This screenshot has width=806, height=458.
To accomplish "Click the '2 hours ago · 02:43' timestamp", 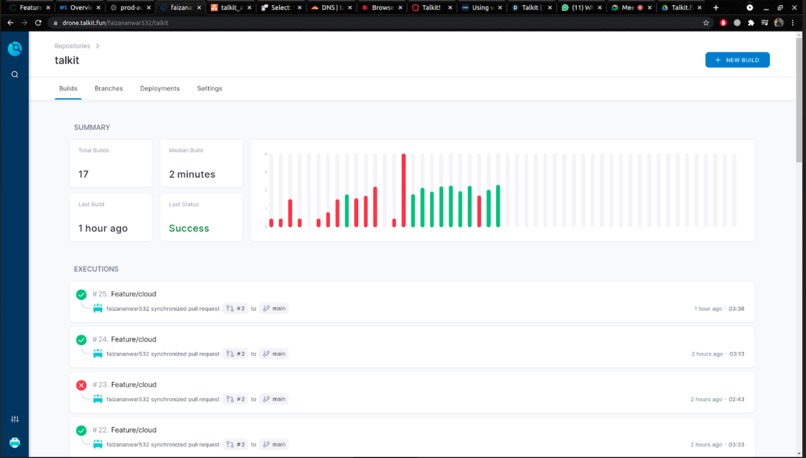I will 717,399.
